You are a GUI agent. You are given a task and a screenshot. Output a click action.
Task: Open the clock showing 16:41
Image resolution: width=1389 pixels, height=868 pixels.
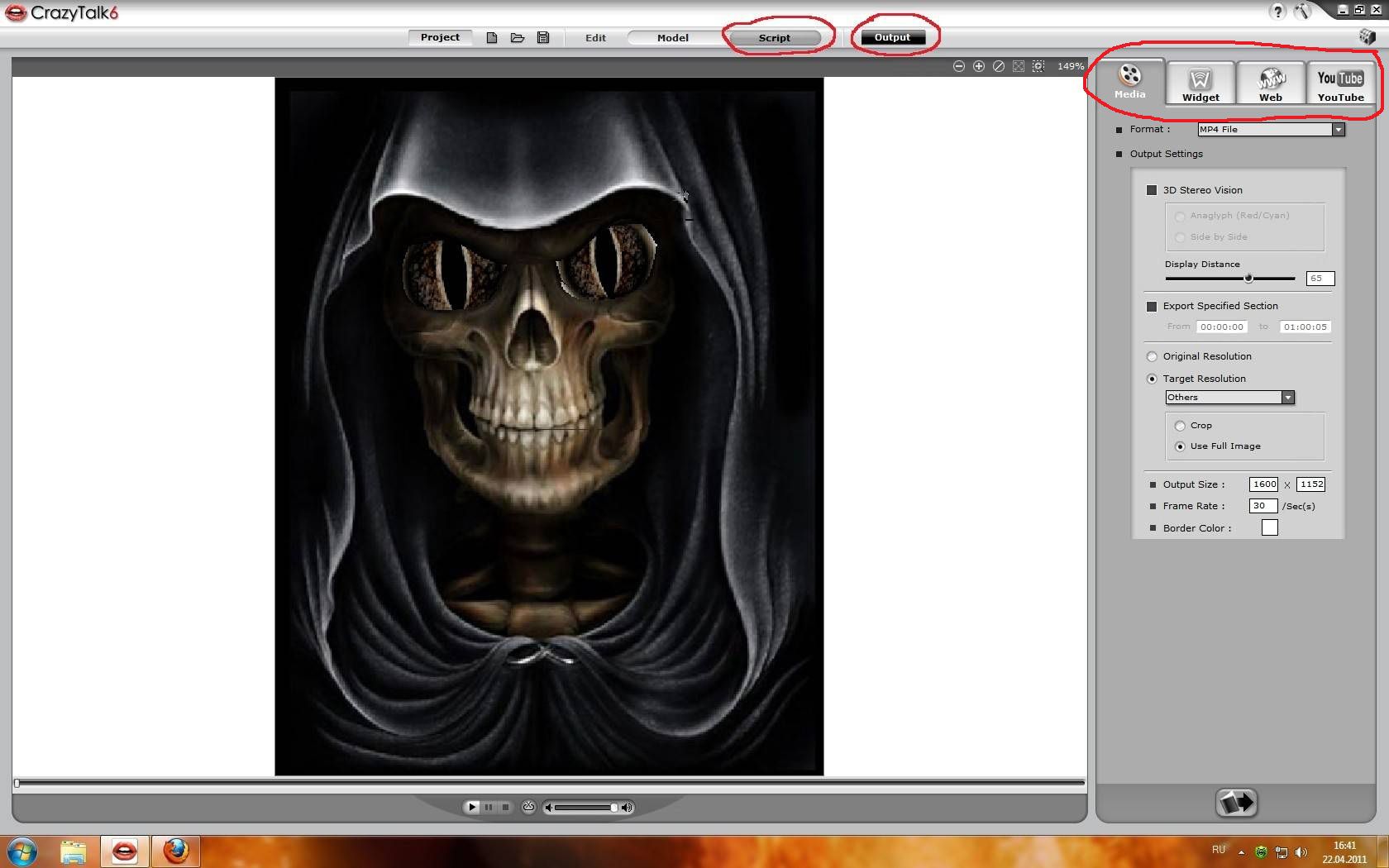[x=1344, y=852]
